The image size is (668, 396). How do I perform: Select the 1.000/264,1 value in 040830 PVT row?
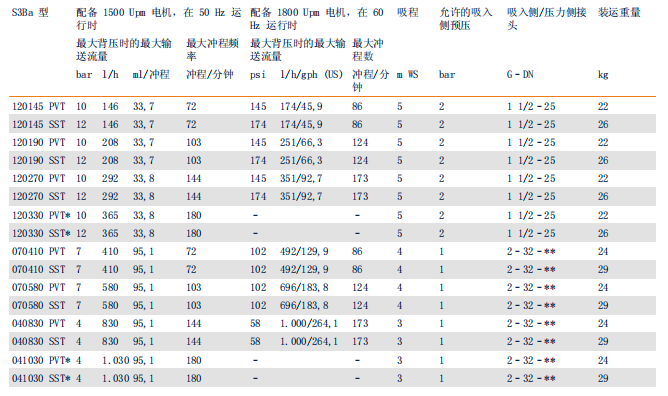click(x=308, y=324)
